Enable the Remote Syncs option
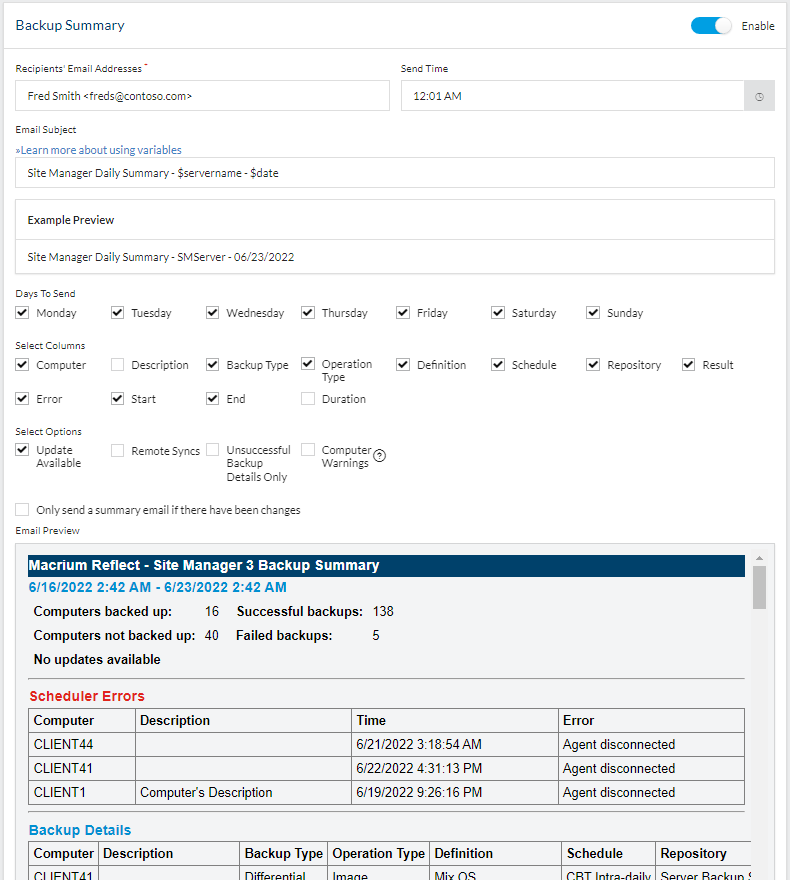Viewport: 790px width, 880px height. coord(118,451)
